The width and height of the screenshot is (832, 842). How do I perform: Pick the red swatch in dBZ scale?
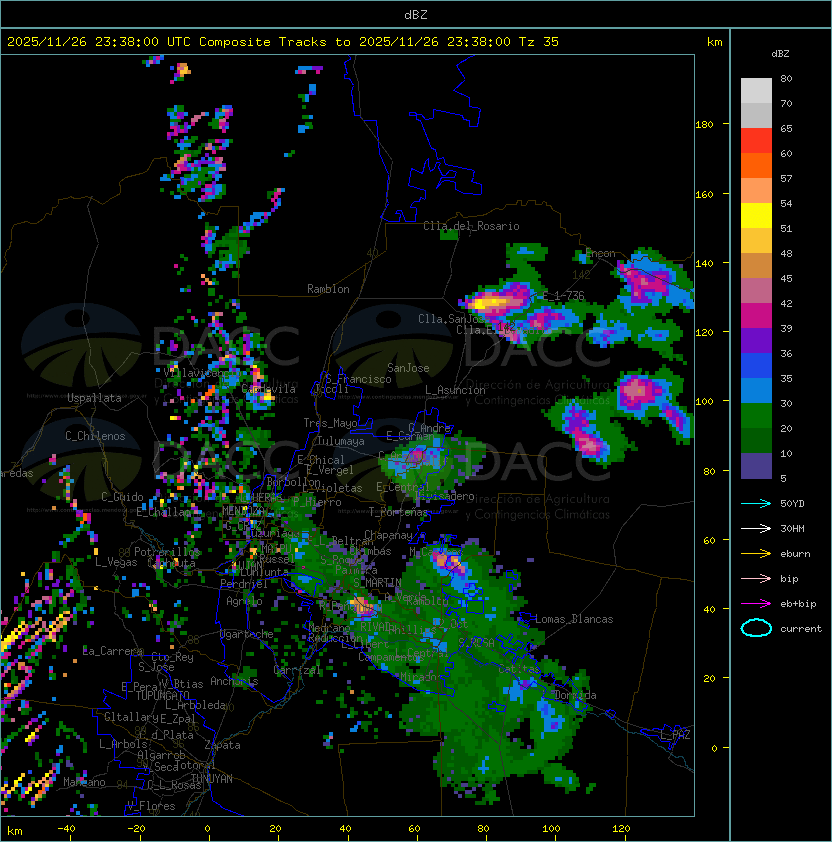756,140
